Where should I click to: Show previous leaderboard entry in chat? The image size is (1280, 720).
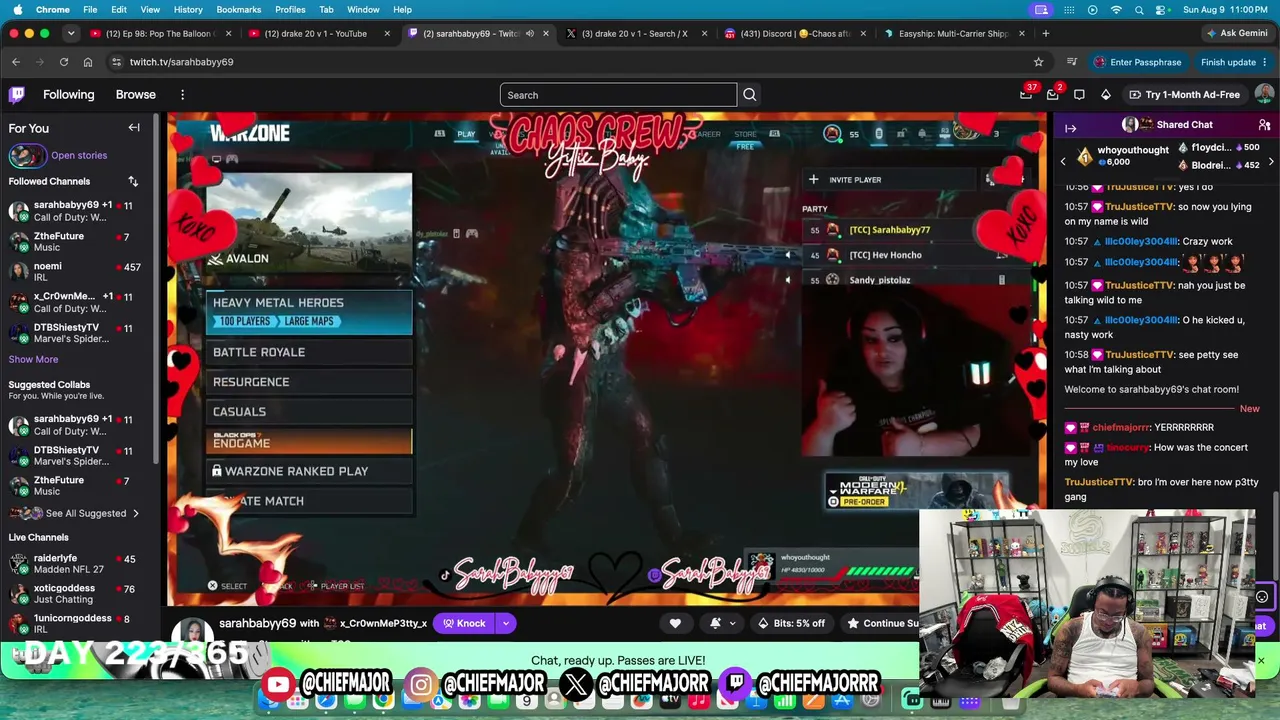(x=1064, y=161)
